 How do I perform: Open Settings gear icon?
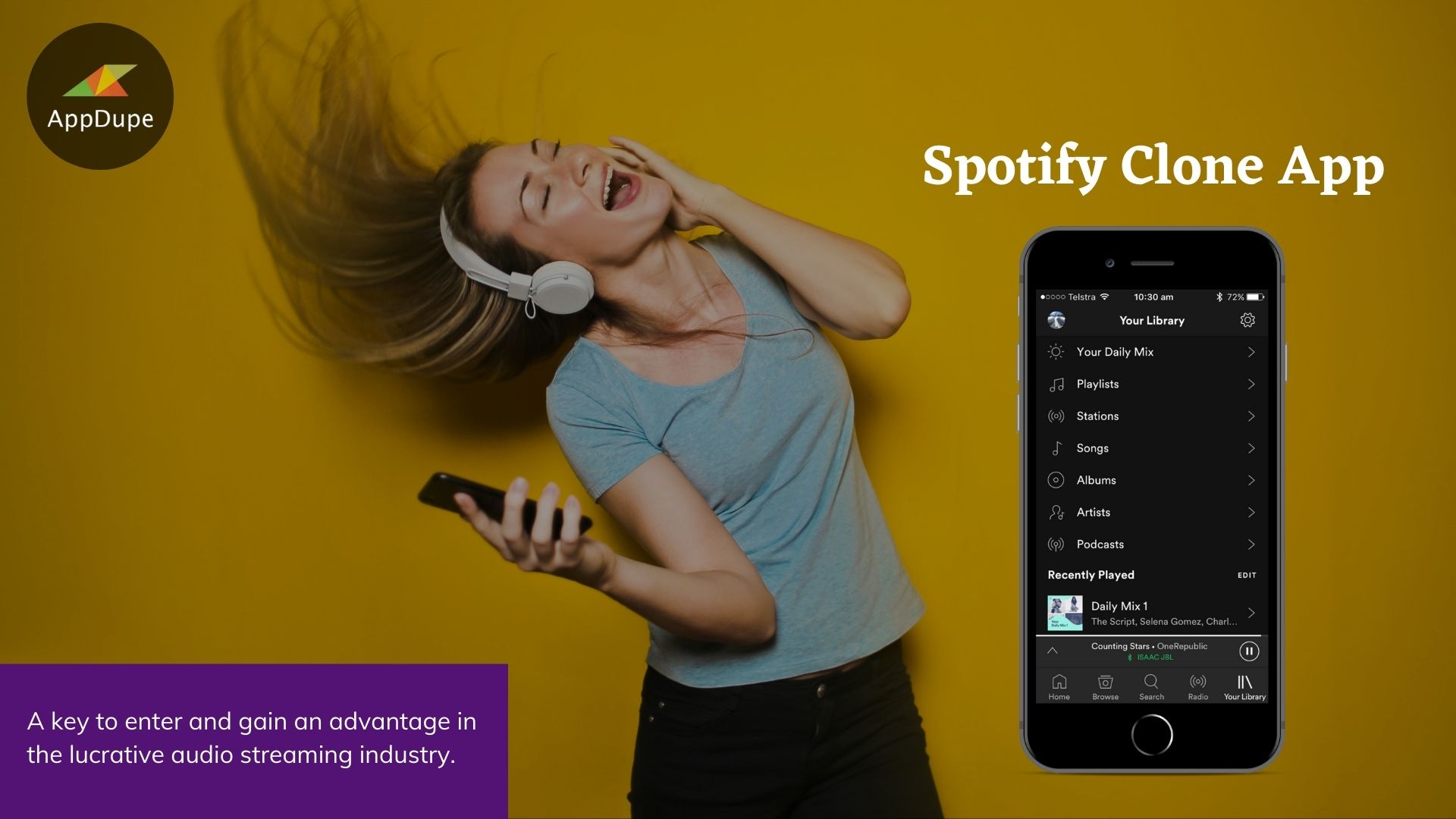pyautogui.click(x=1248, y=320)
